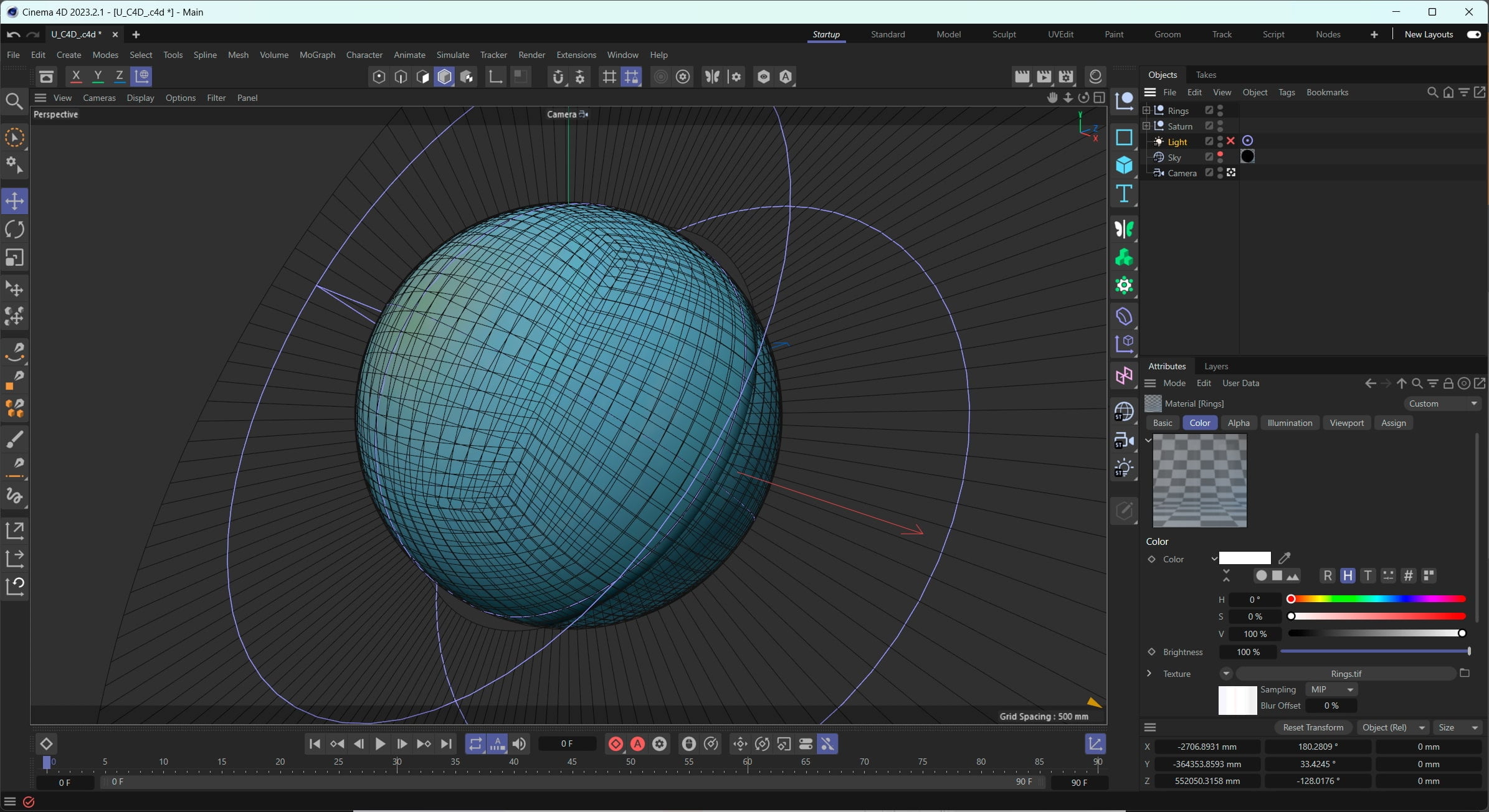The width and height of the screenshot is (1489, 812).
Task: Open the viewport search magnifier
Action: [x=14, y=101]
